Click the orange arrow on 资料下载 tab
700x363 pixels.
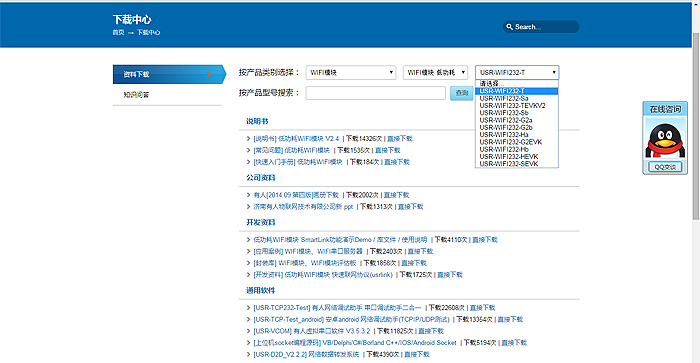tap(208, 74)
